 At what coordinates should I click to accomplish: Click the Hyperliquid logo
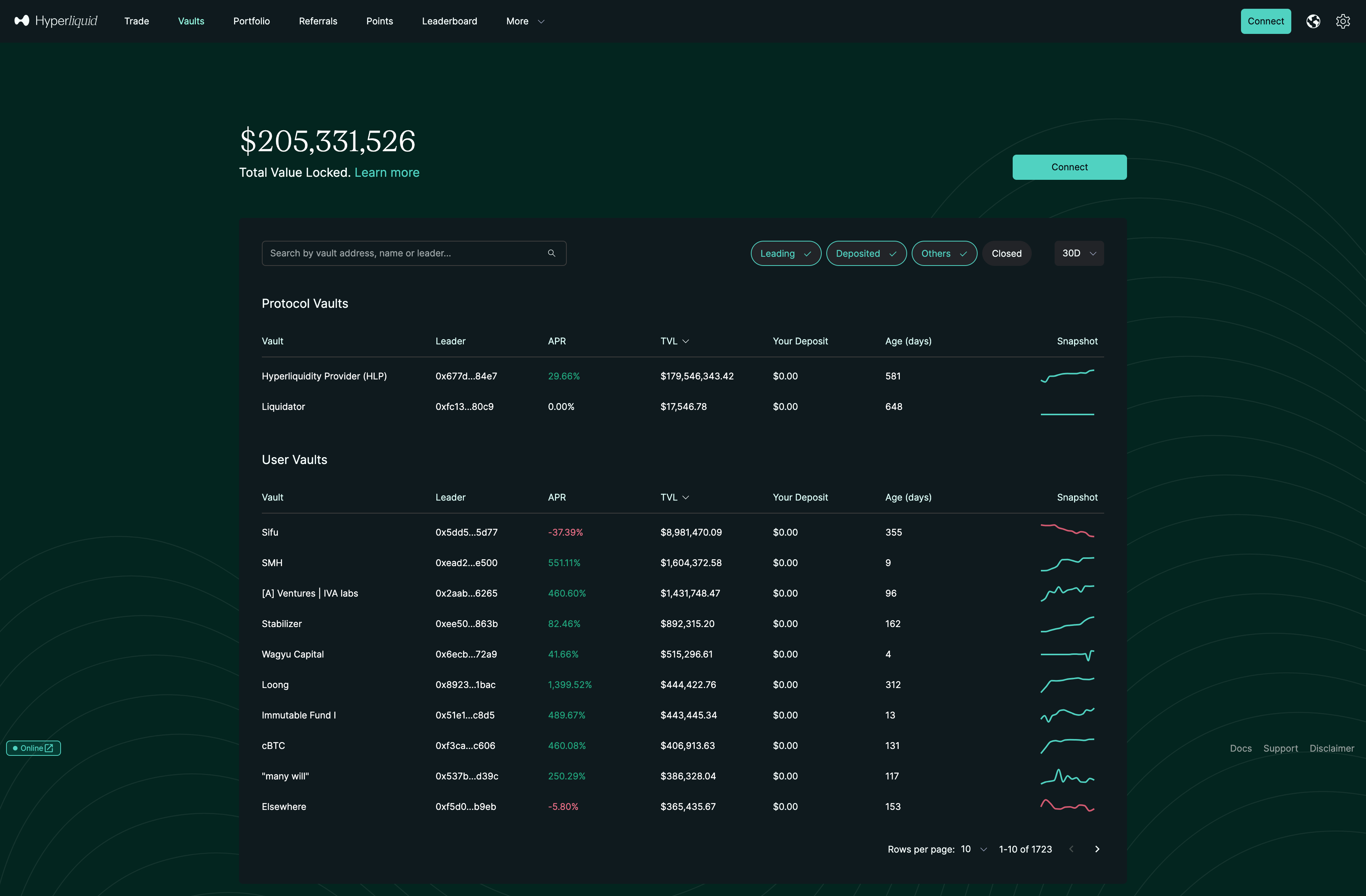[56, 21]
